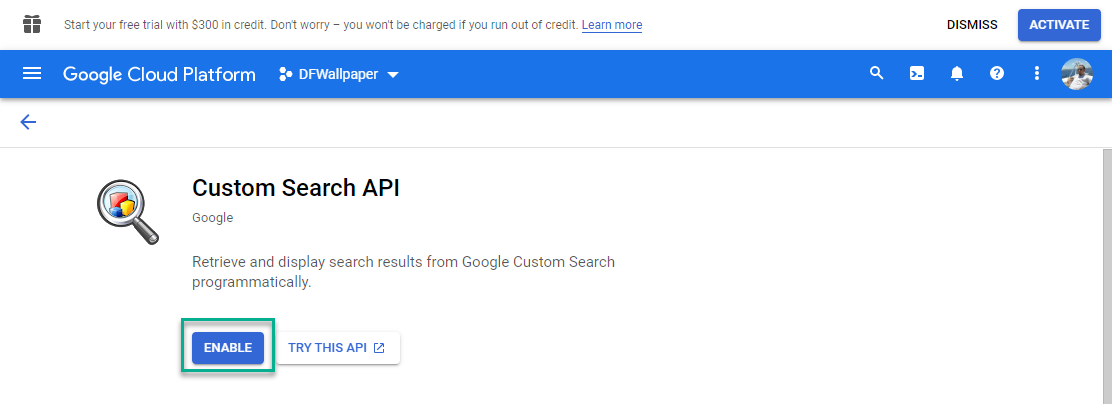Screen dimensions: 1112x404
Task: Open TRY THIS API in new tab
Action: [x=338, y=348]
